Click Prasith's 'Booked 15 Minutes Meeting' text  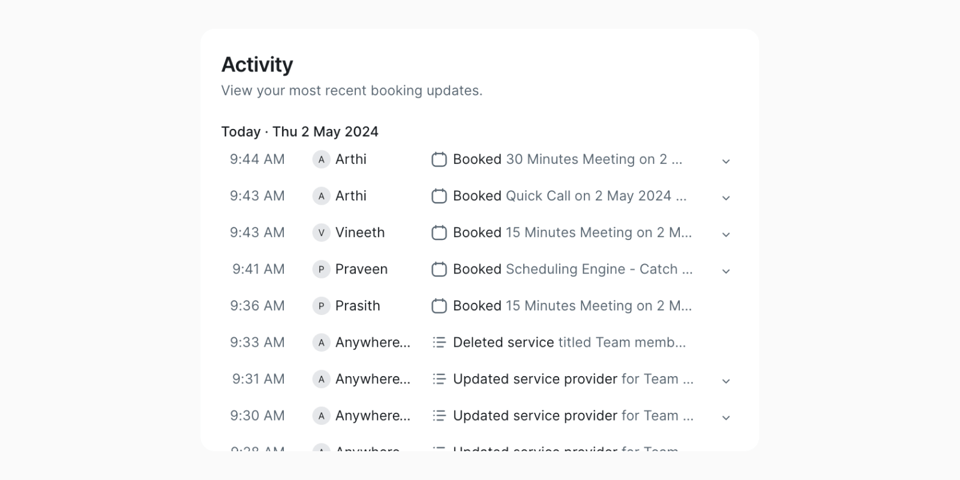572,306
